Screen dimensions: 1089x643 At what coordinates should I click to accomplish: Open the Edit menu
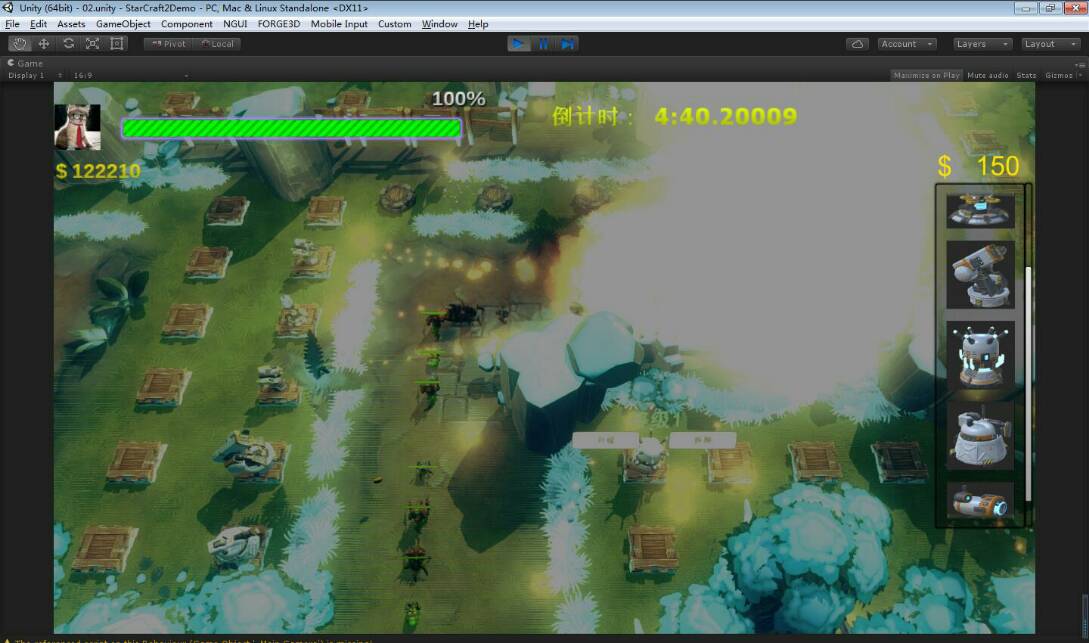pos(38,24)
